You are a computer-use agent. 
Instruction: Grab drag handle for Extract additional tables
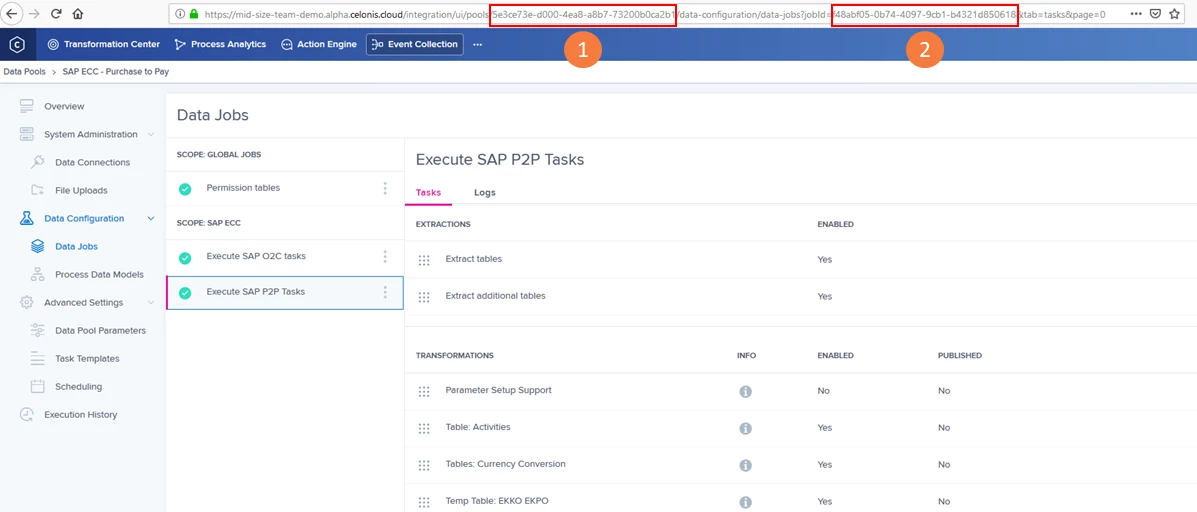click(424, 297)
